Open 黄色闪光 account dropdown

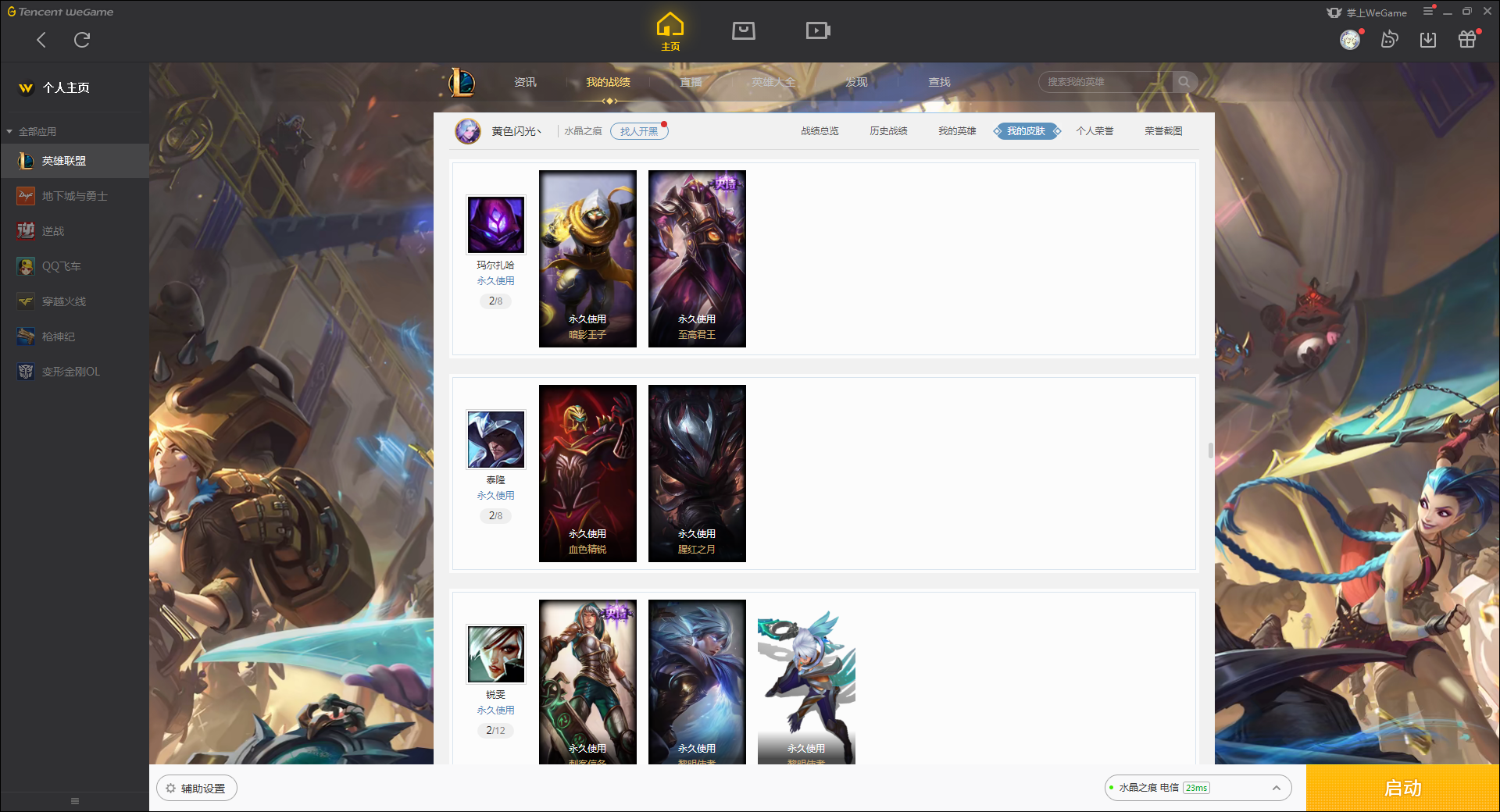(516, 131)
